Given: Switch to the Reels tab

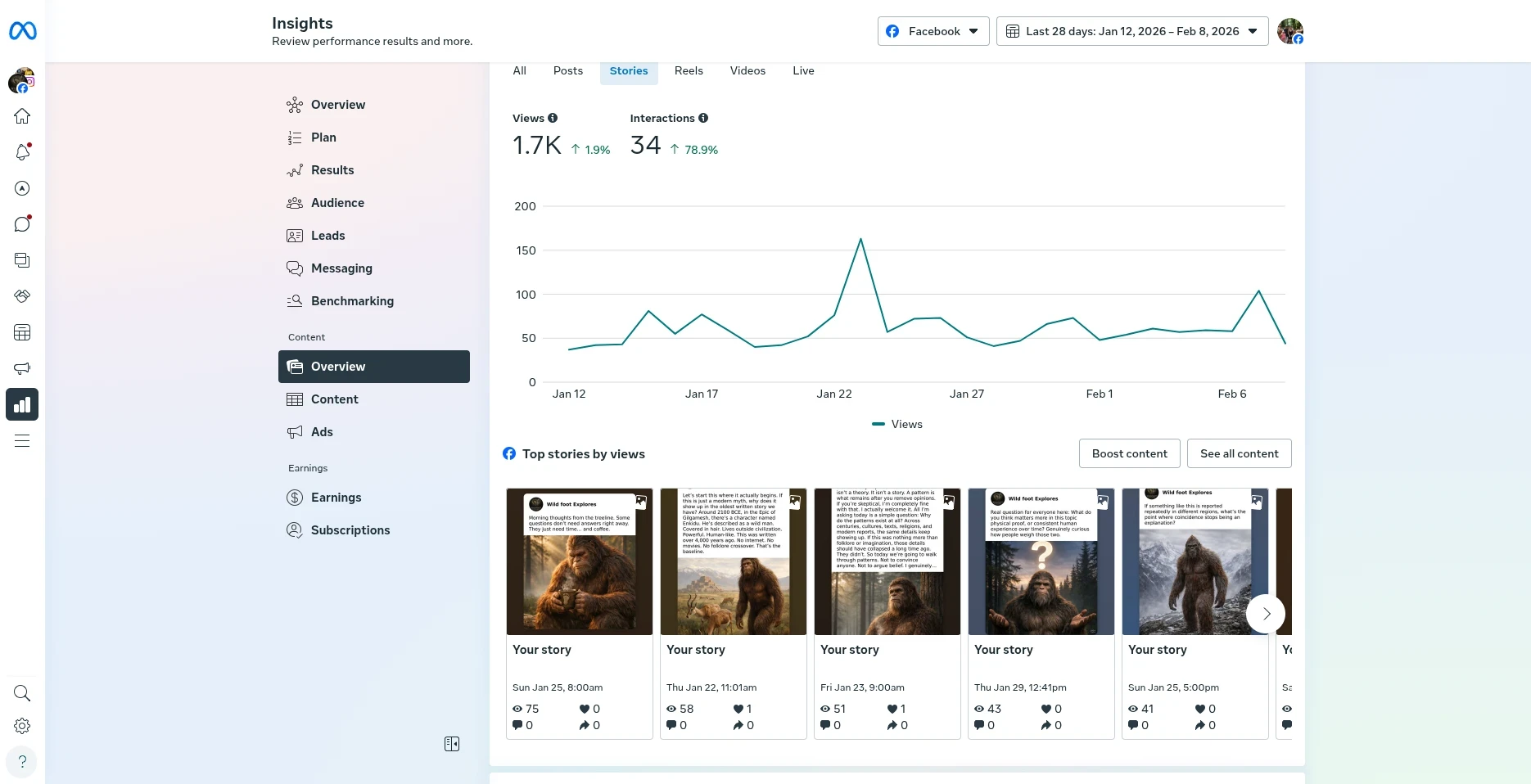Looking at the screenshot, I should (x=689, y=71).
